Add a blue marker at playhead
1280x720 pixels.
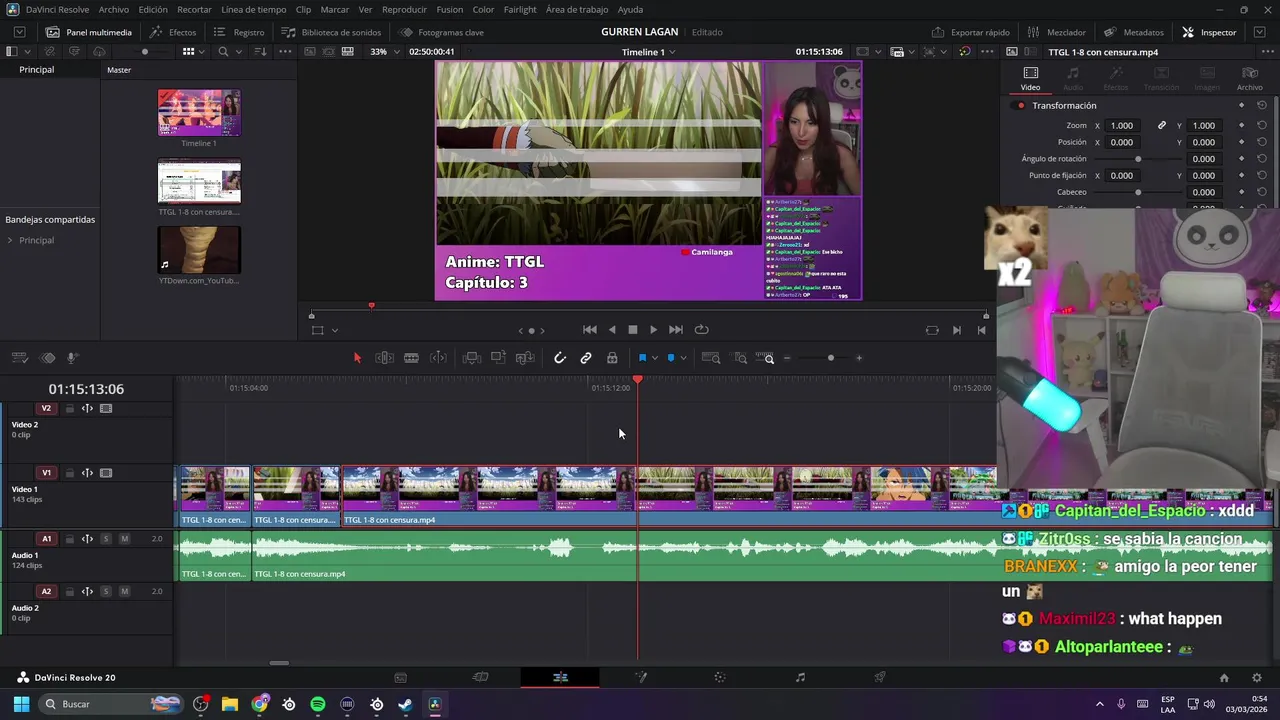[x=671, y=358]
